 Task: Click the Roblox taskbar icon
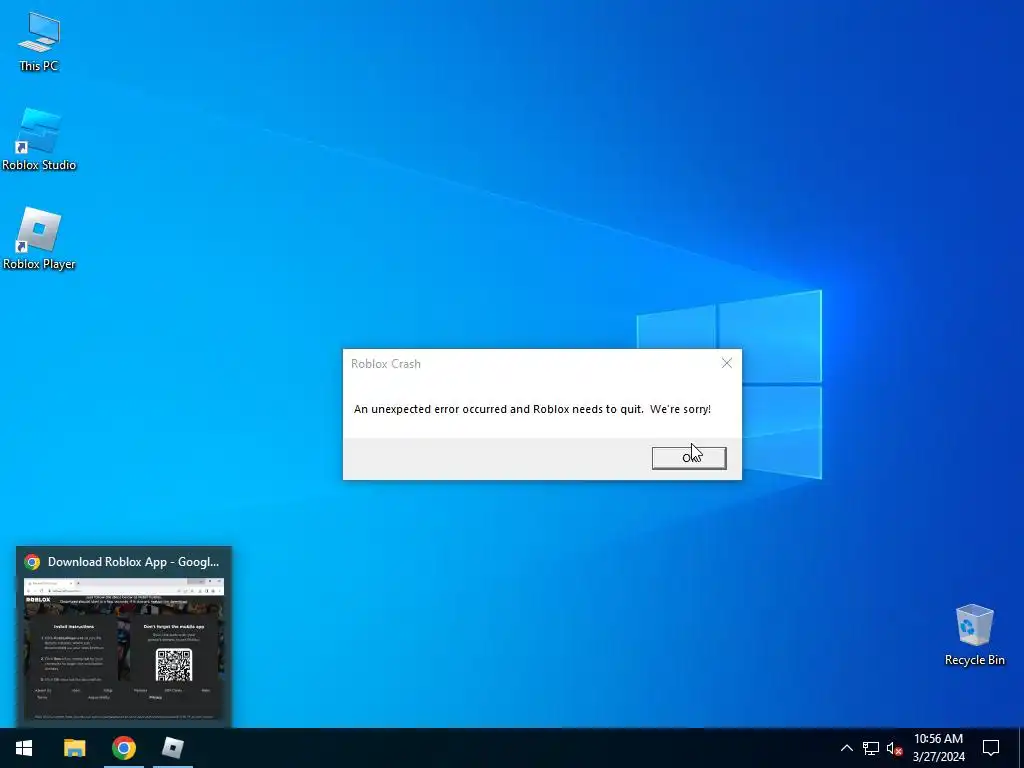[x=172, y=748]
